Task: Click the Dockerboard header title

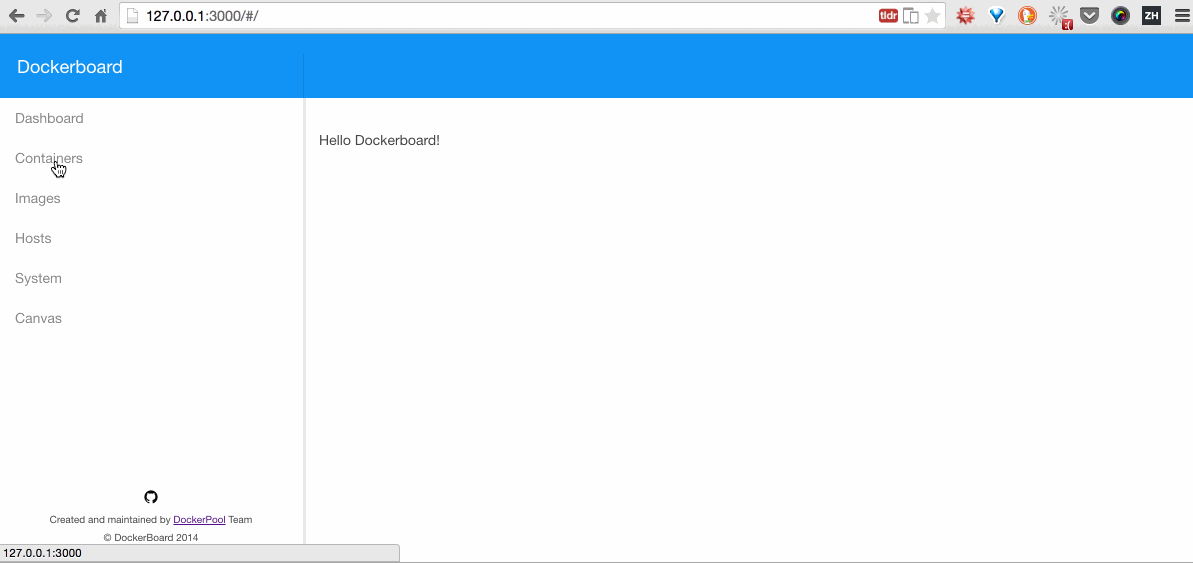Action: coord(69,67)
